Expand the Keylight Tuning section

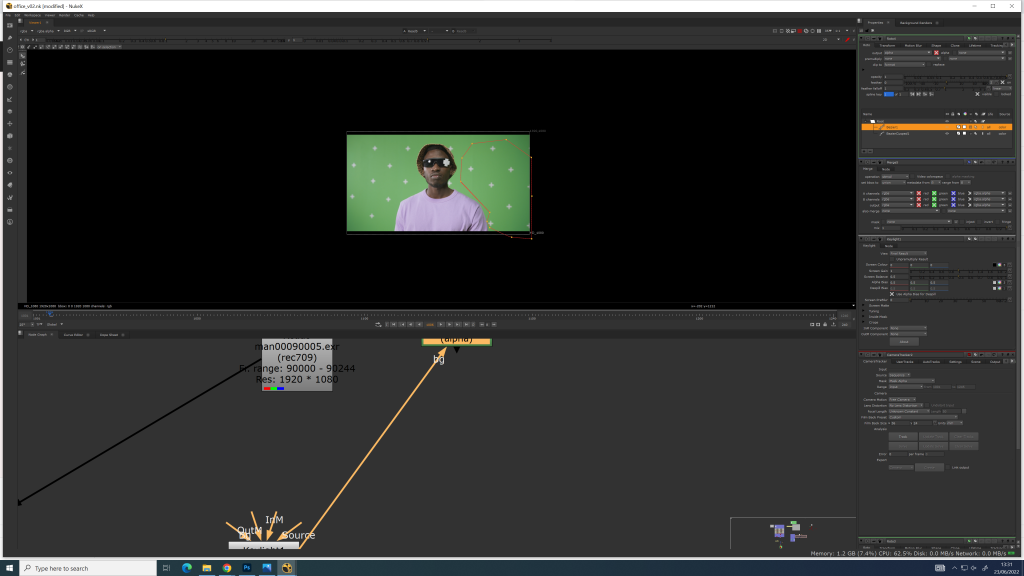click(863, 311)
